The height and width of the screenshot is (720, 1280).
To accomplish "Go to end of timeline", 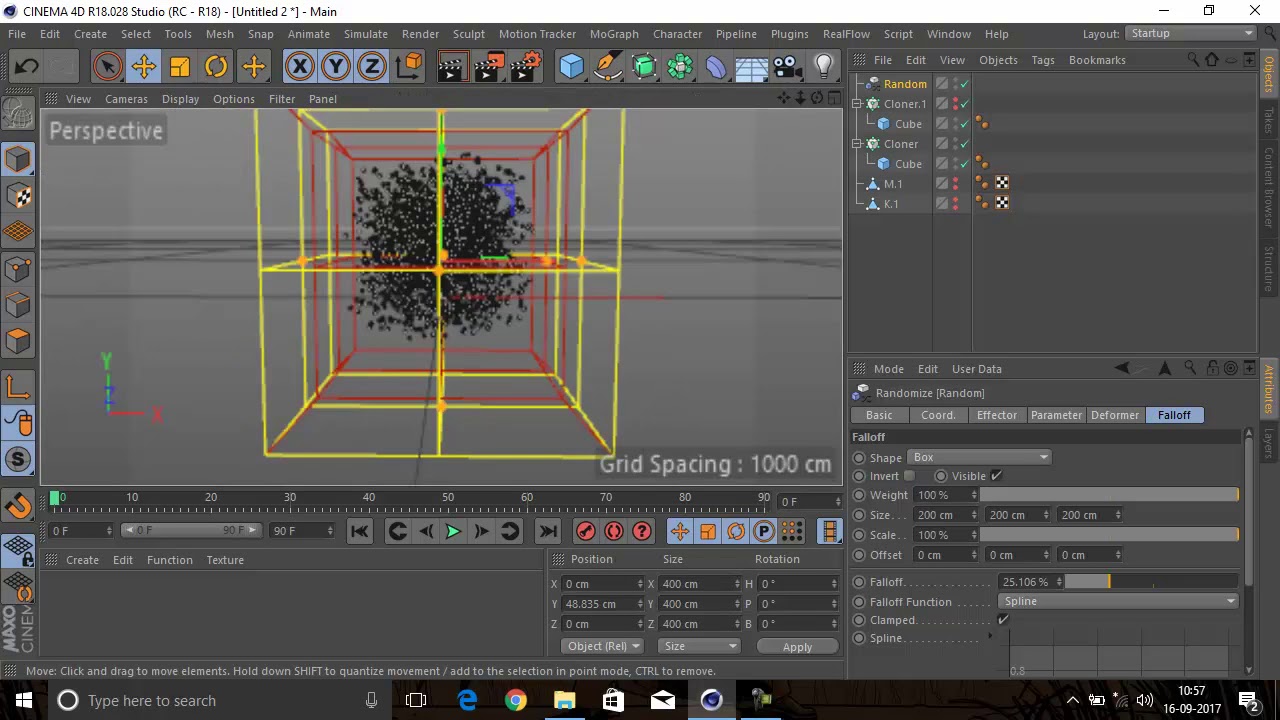I will 547,532.
